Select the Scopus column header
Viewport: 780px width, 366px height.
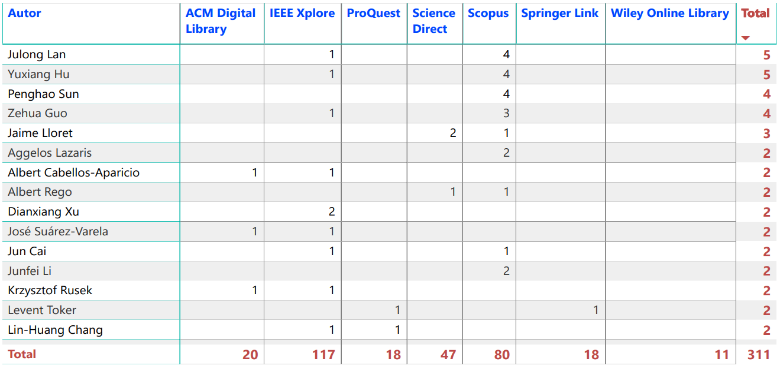click(488, 13)
